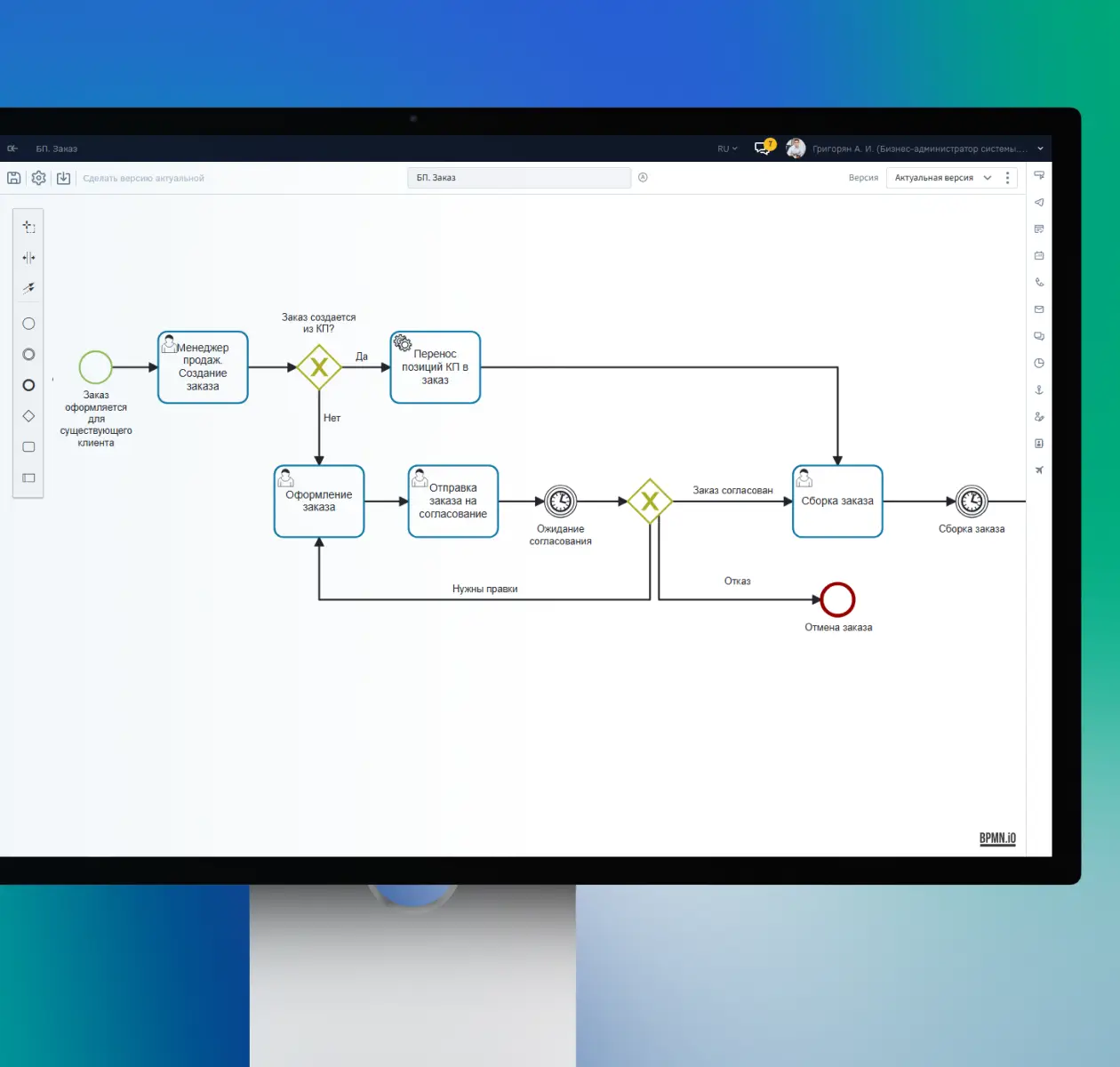Select the 'Отправка заказа на согласование' task
The height and width of the screenshot is (1067, 1120).
click(453, 501)
